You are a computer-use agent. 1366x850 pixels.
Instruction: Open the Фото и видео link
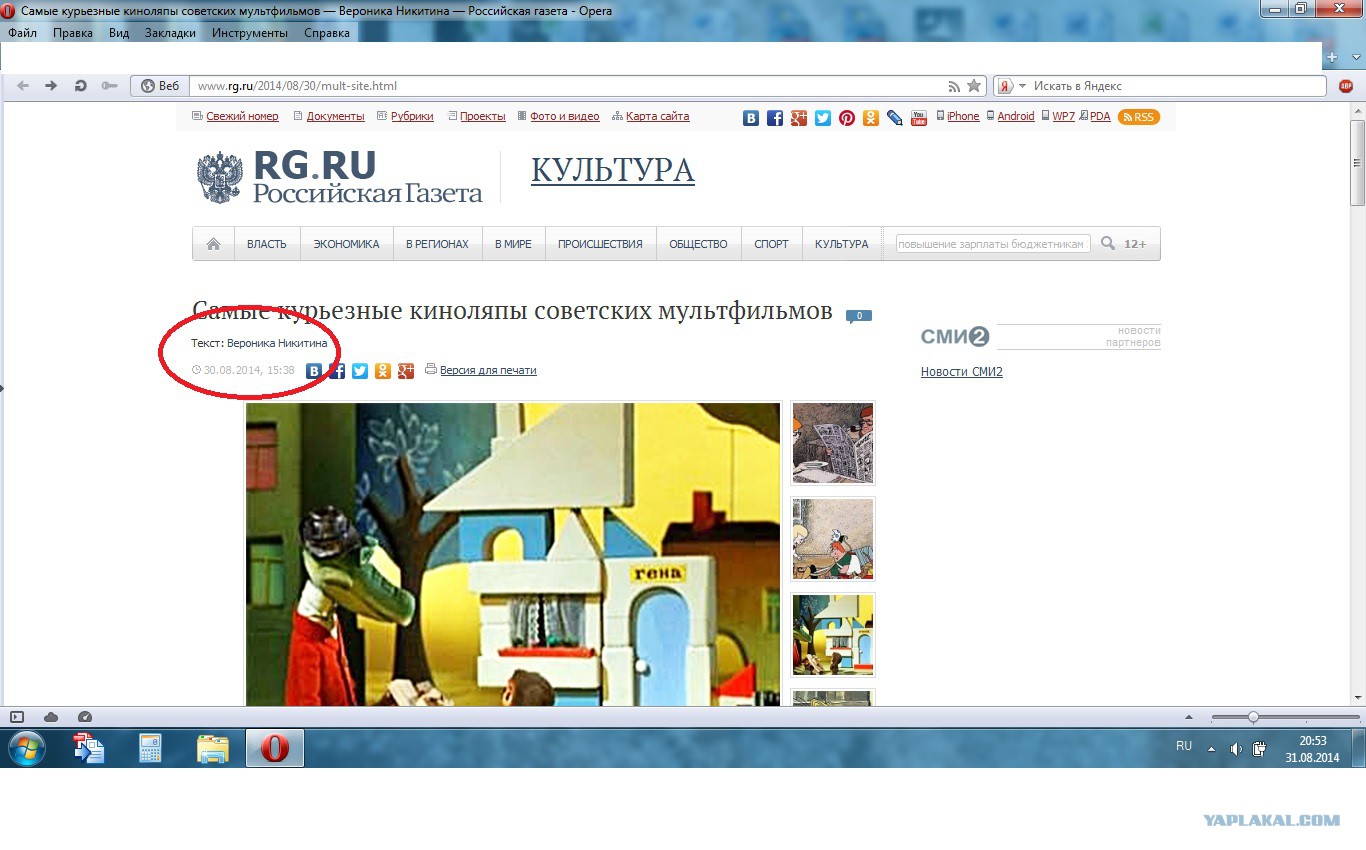565,117
